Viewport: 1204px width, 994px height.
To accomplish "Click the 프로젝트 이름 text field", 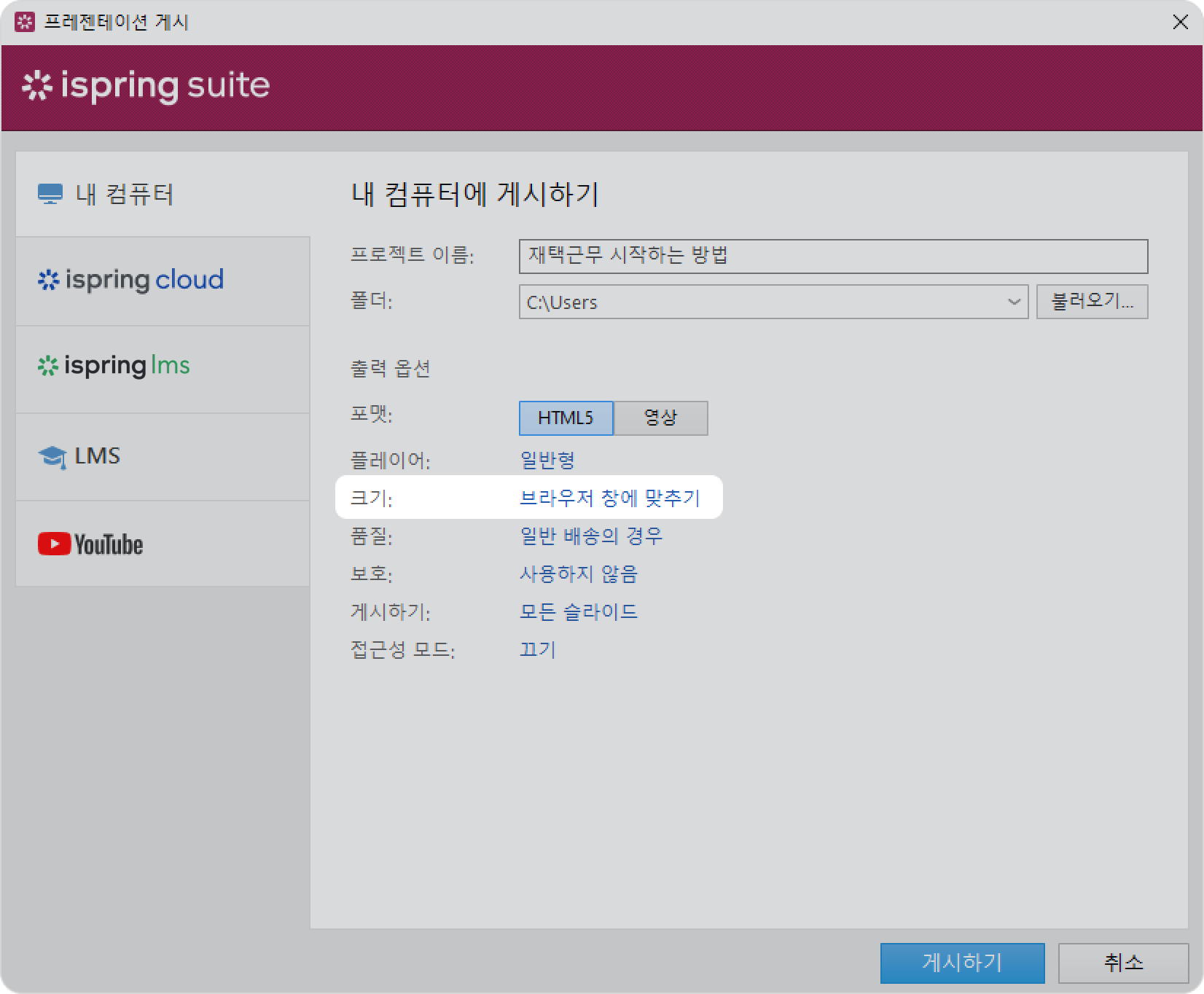I will coord(832,257).
